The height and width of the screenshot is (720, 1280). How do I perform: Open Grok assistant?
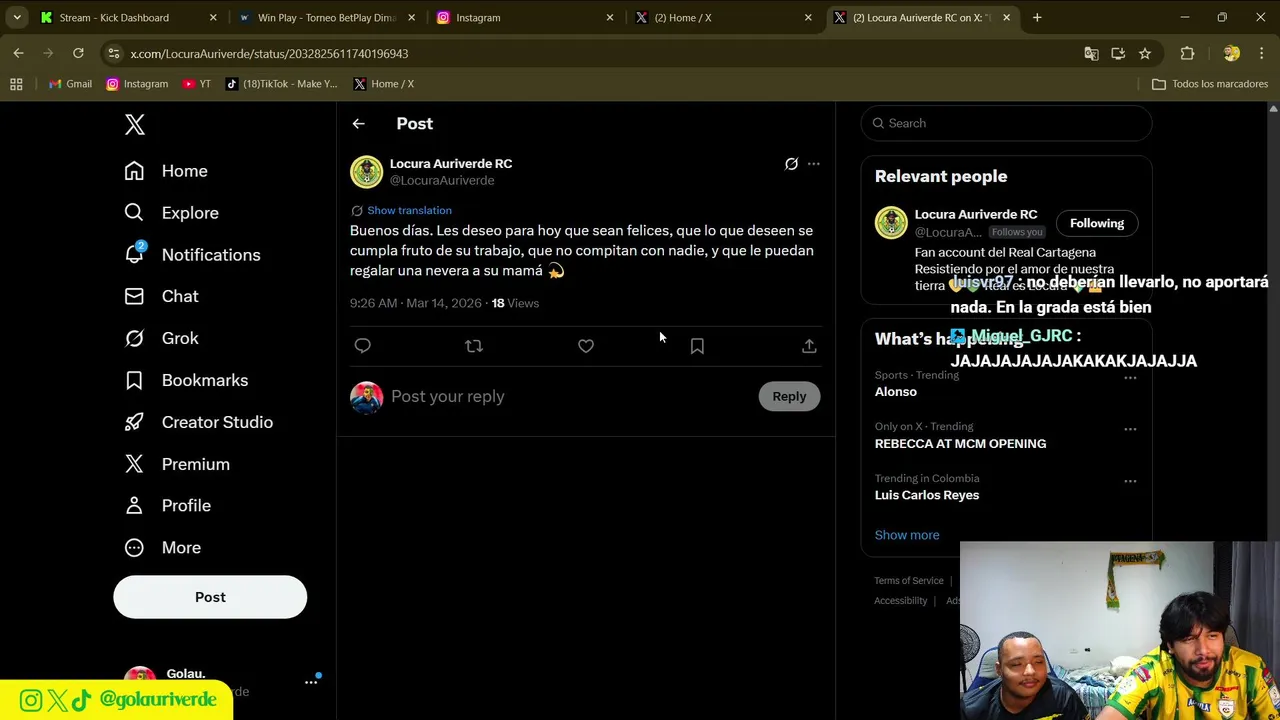click(x=161, y=338)
